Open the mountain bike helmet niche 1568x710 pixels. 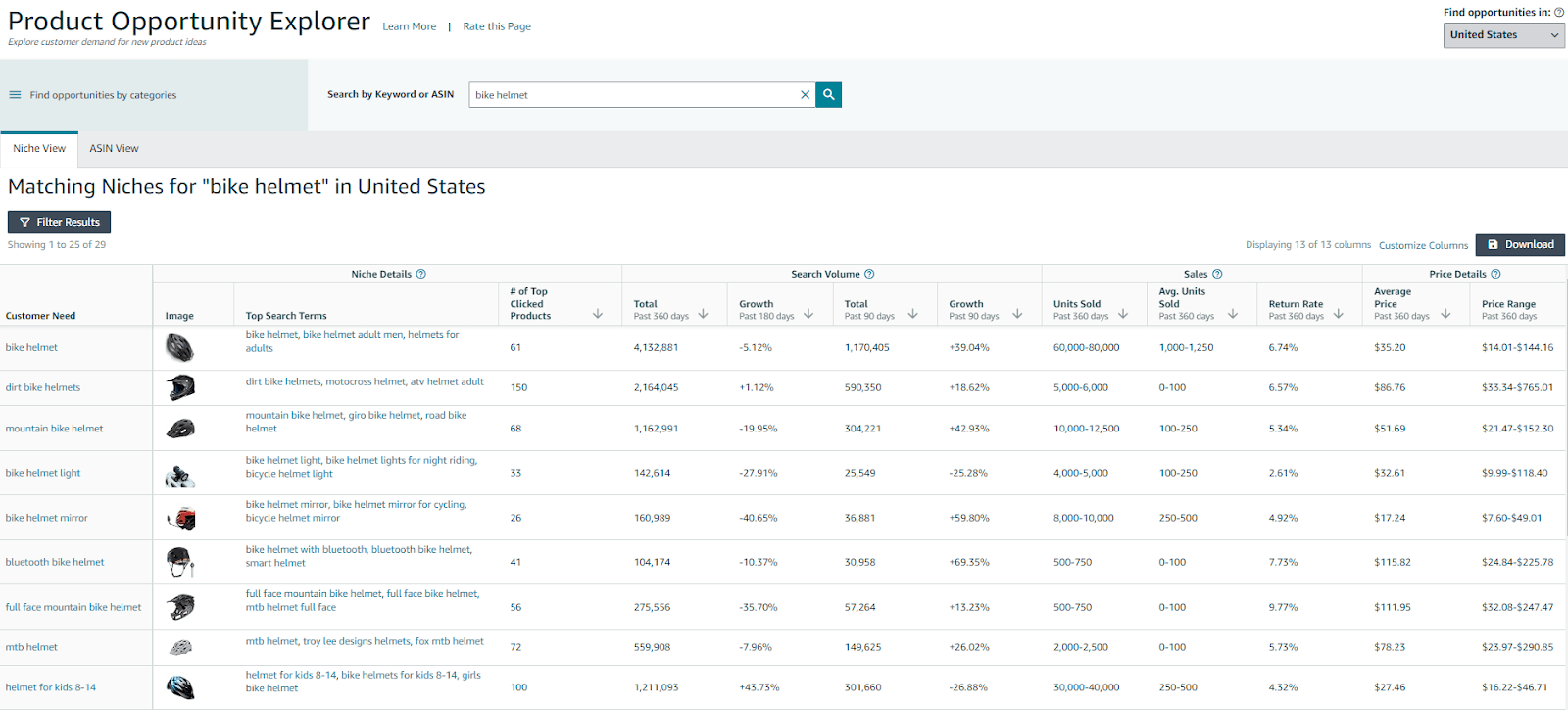point(54,429)
